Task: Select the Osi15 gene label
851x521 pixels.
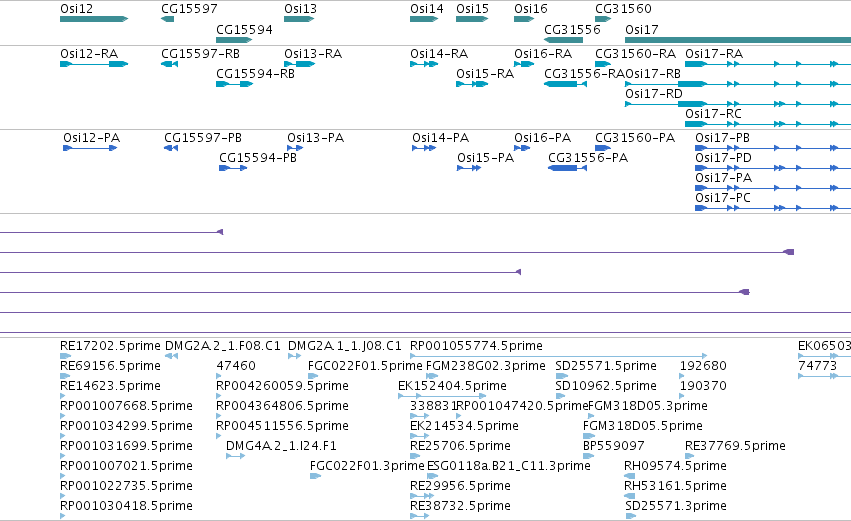Action: [472, 9]
